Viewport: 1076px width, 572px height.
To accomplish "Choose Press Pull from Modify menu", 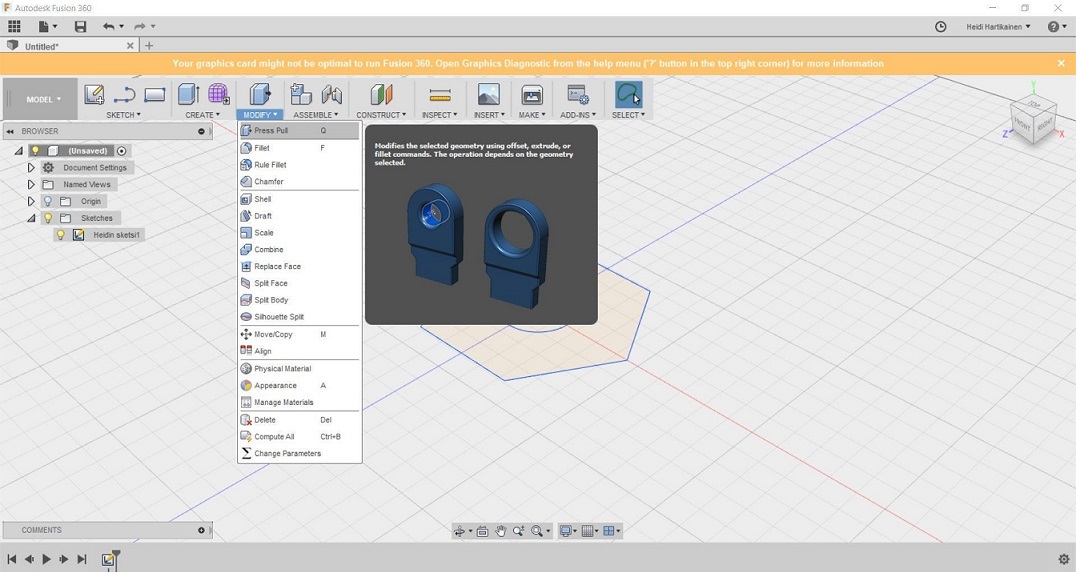I will point(299,130).
